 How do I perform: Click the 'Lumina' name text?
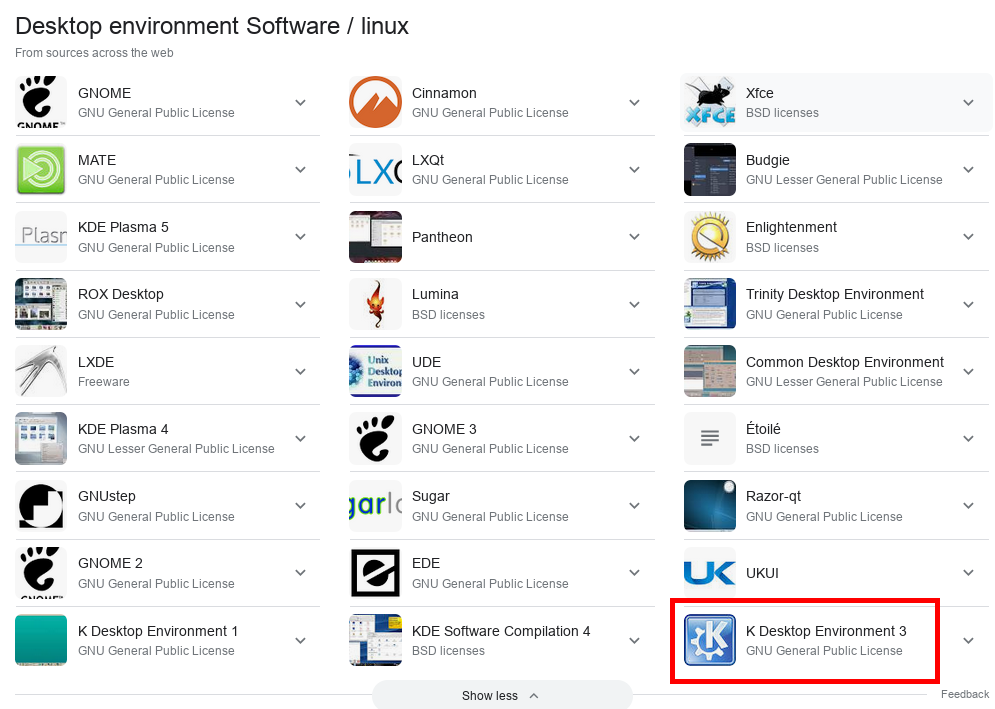[x=435, y=295]
